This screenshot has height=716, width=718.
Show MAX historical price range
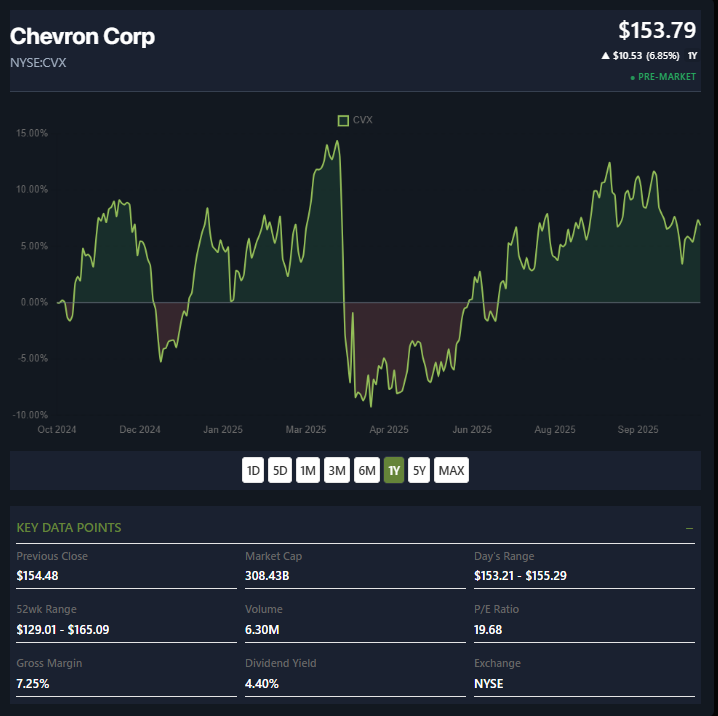[x=451, y=470]
